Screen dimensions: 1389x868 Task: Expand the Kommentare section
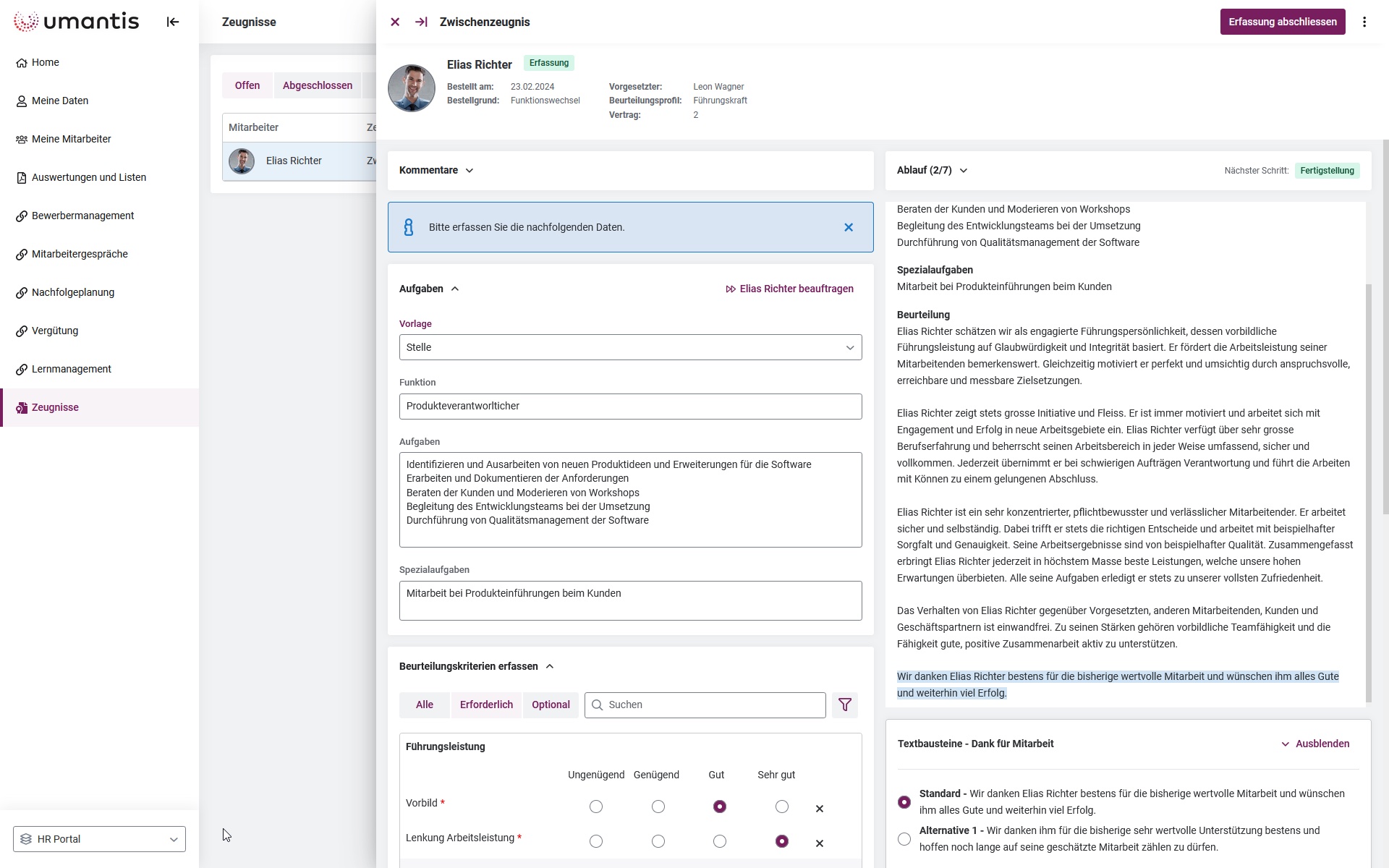point(436,170)
